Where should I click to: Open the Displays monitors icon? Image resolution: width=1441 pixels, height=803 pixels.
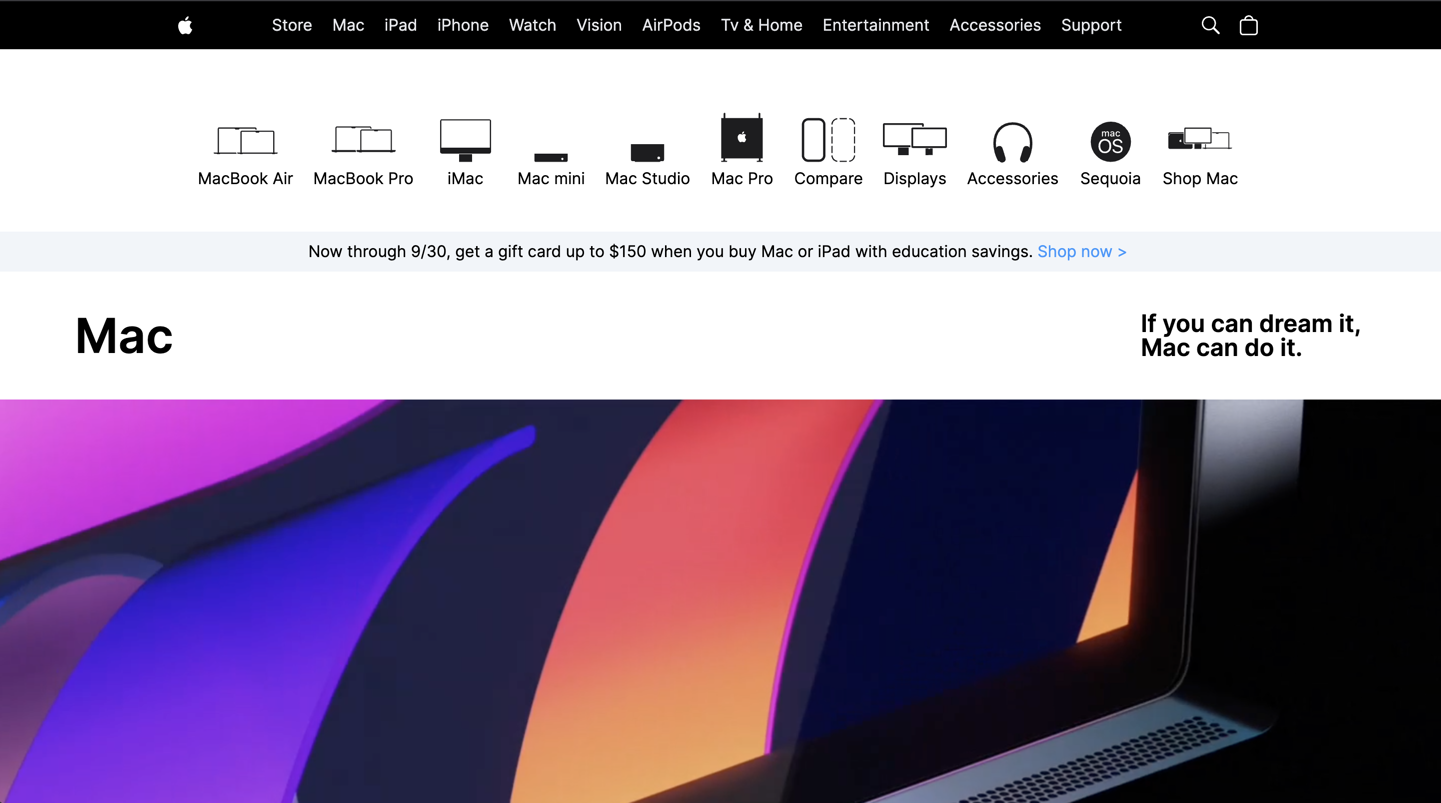coord(915,139)
